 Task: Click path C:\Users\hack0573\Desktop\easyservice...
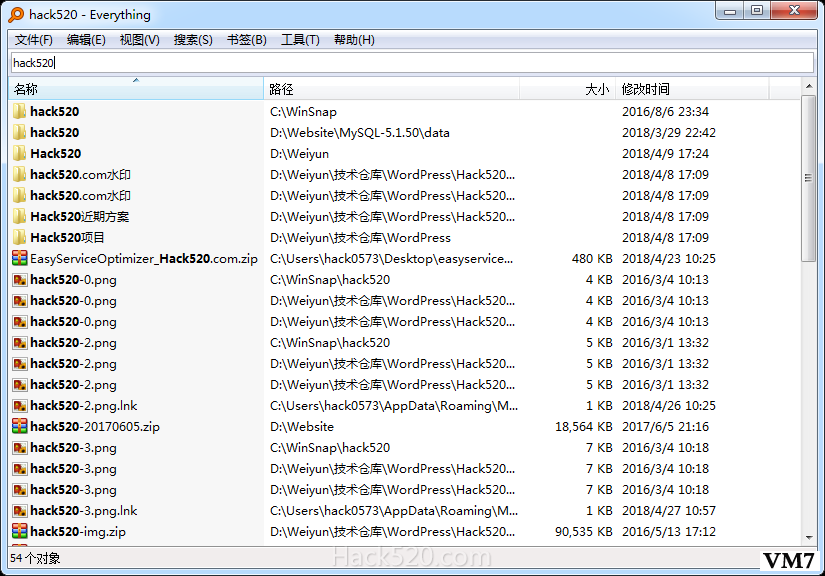391,259
